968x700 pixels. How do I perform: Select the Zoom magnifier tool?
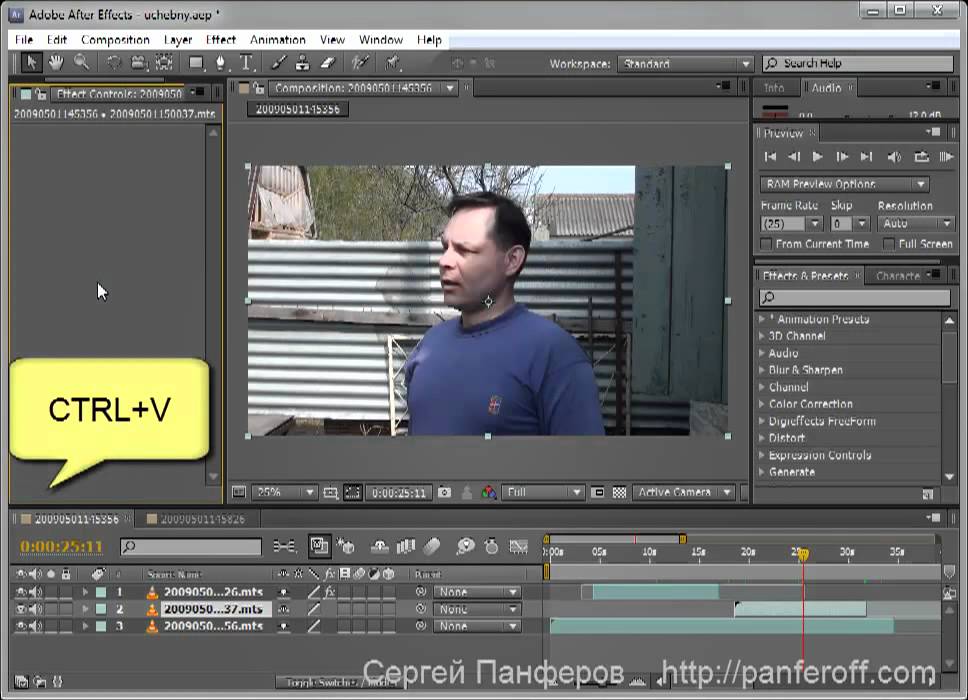coord(81,63)
